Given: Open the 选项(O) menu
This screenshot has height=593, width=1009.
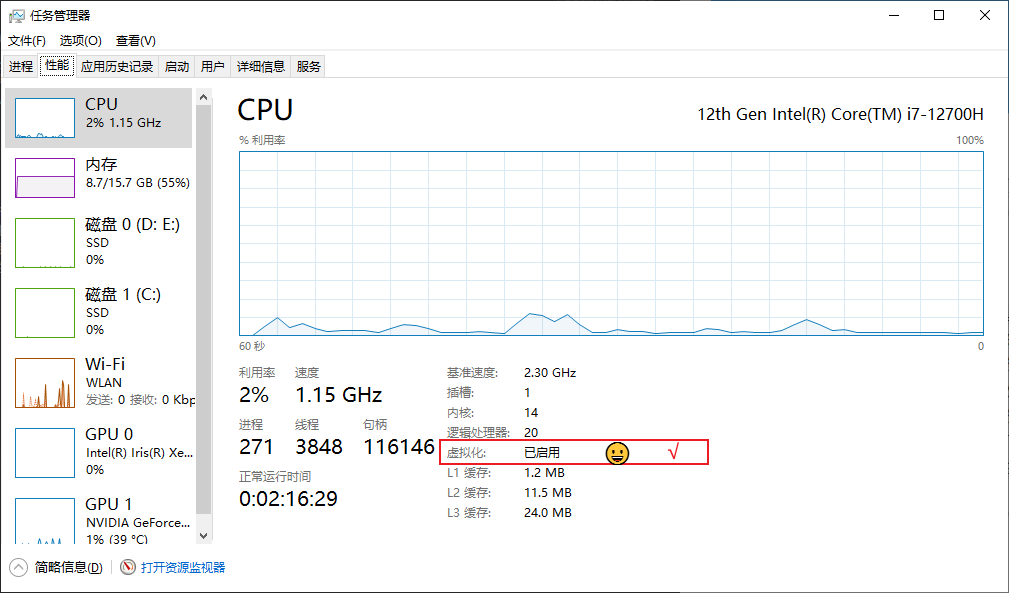Looking at the screenshot, I should click(80, 41).
